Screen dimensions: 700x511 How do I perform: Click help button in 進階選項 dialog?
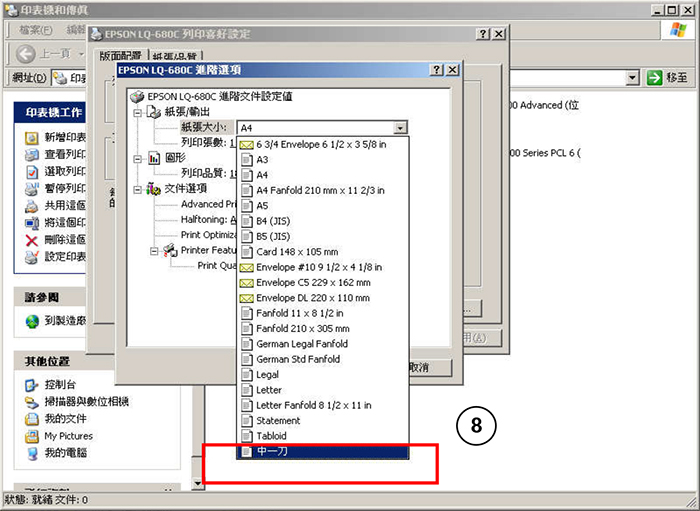point(436,70)
